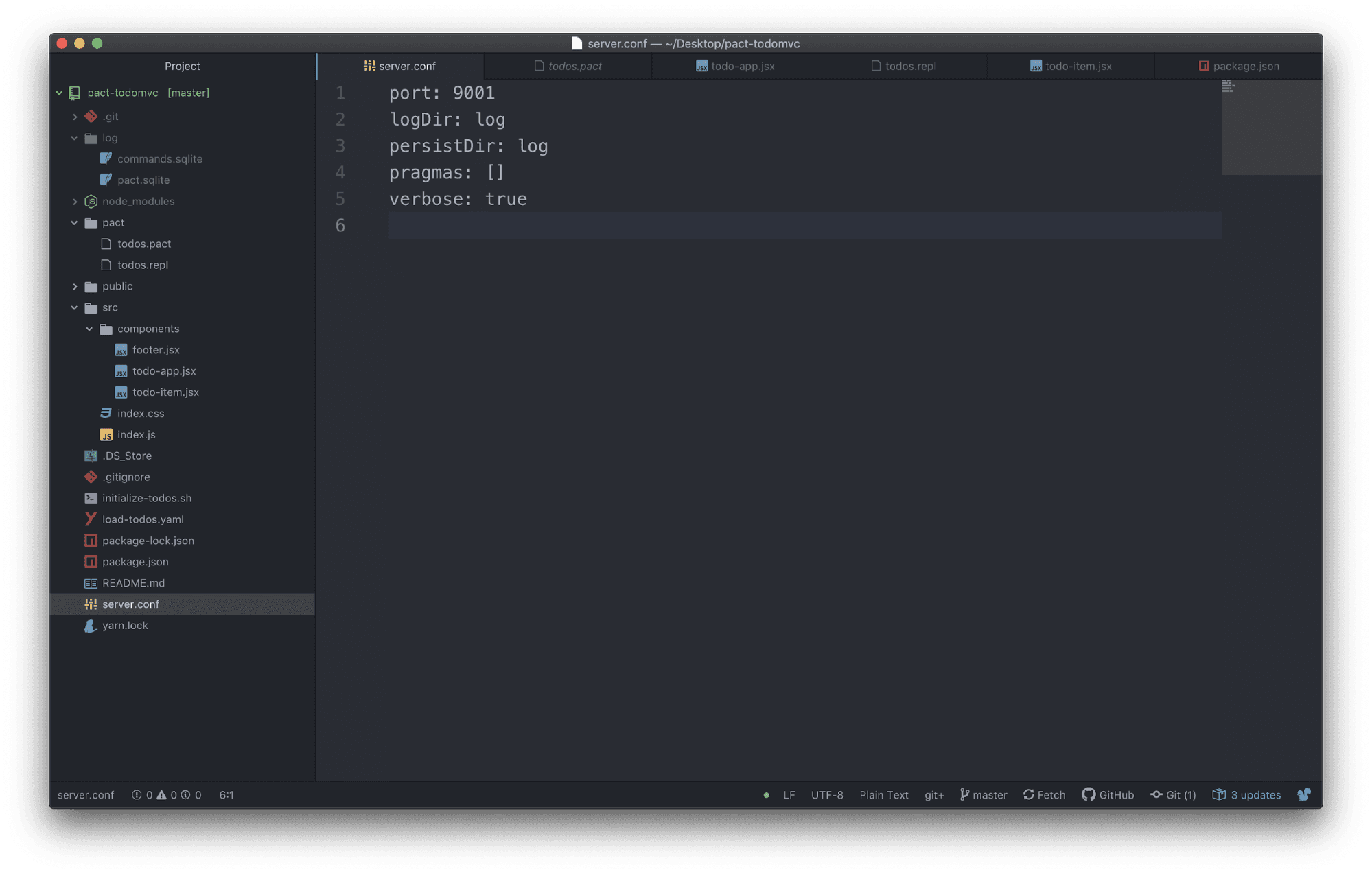The width and height of the screenshot is (1372, 874).
Task: Switch to the package.json tab
Action: pyautogui.click(x=1238, y=66)
